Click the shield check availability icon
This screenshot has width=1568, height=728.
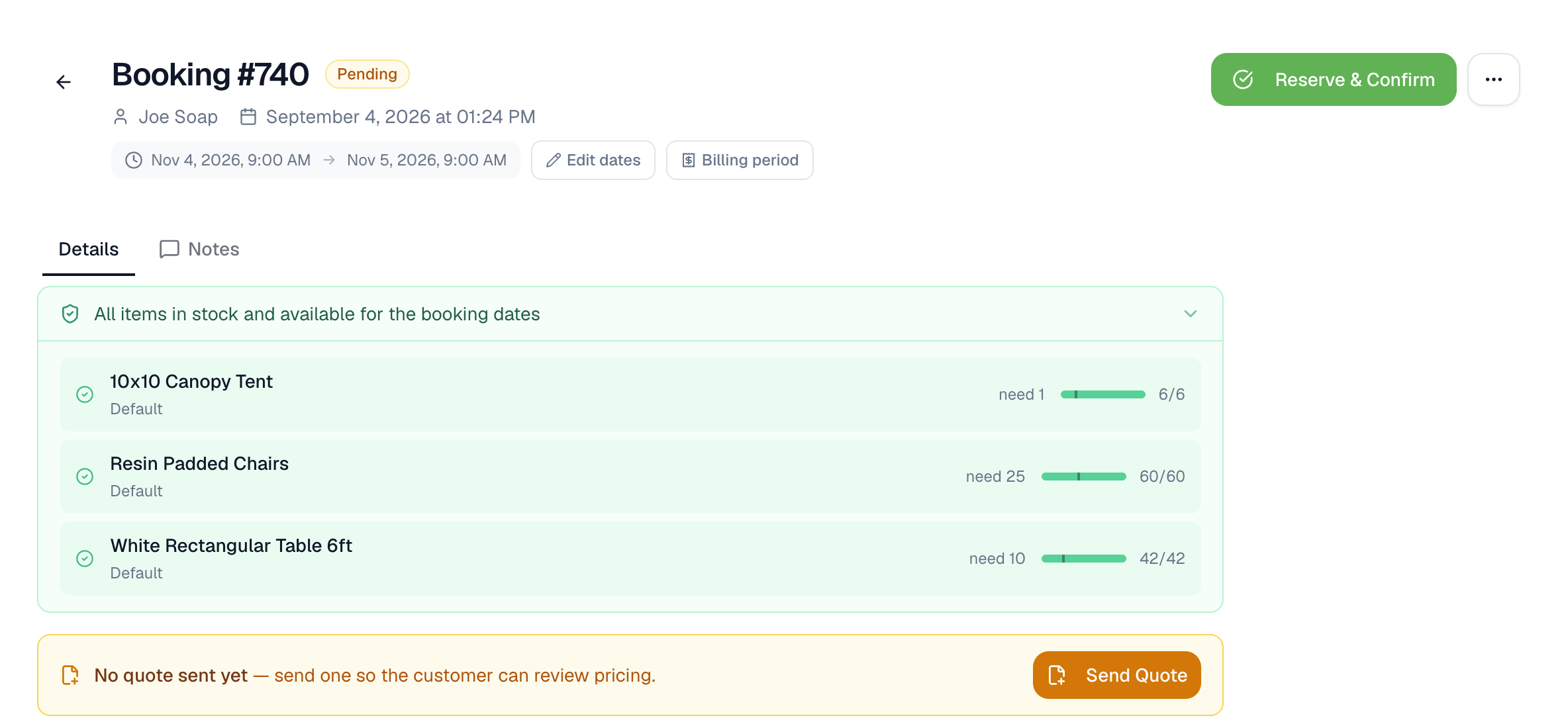point(70,314)
